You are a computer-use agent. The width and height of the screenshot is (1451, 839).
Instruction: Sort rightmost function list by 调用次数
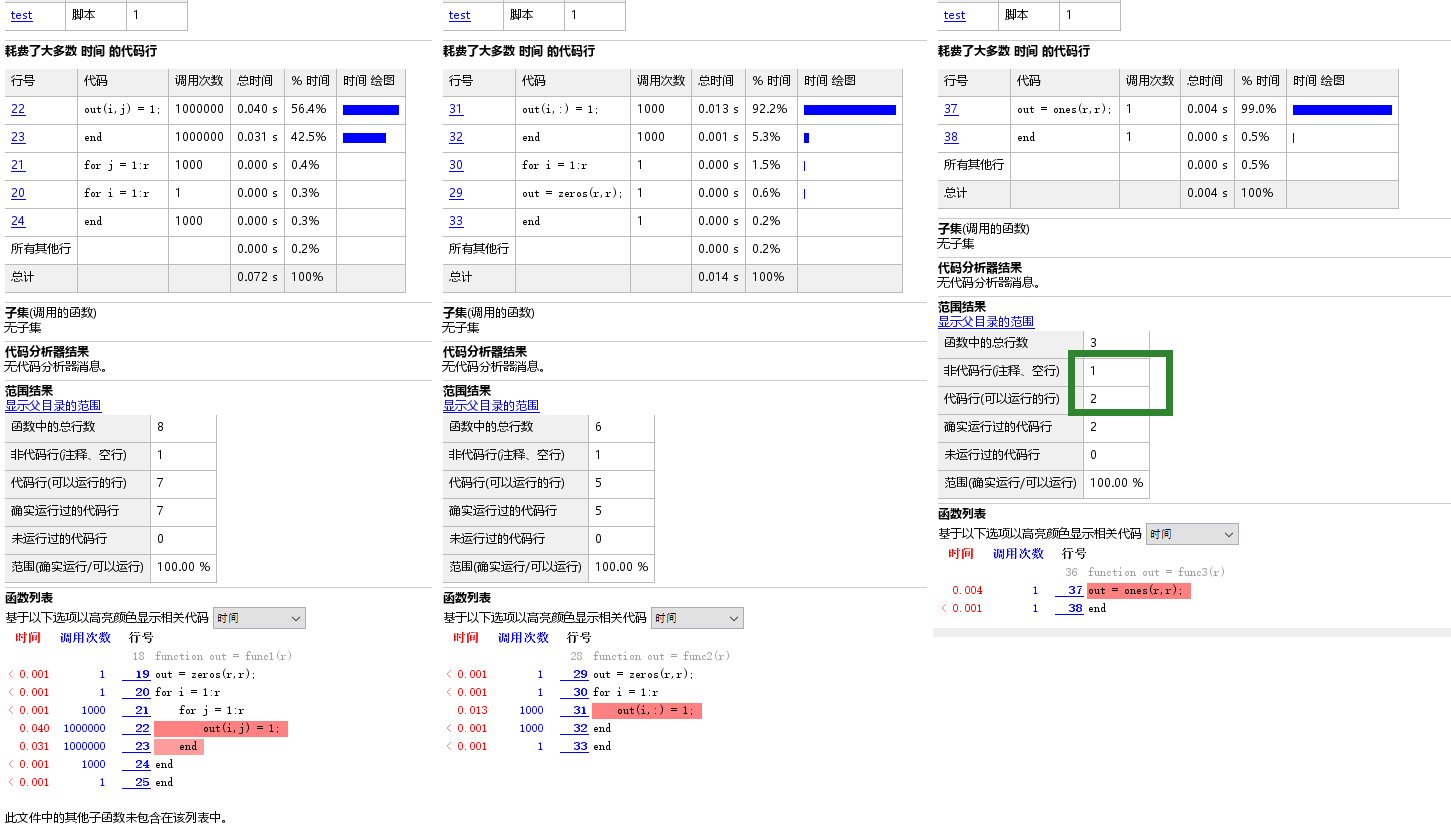click(1019, 553)
